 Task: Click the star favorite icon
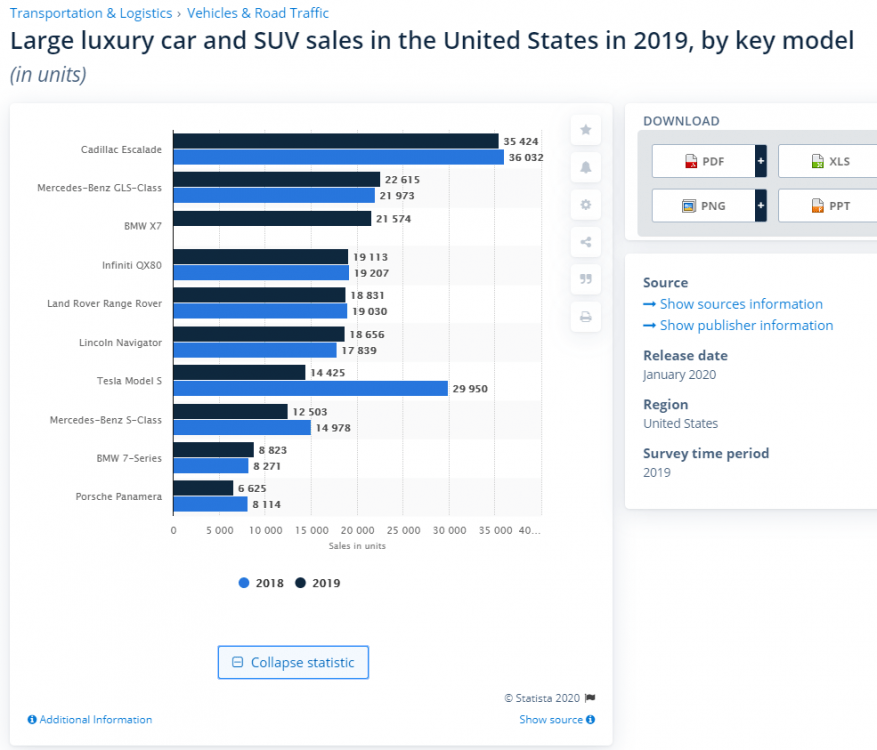tap(586, 130)
